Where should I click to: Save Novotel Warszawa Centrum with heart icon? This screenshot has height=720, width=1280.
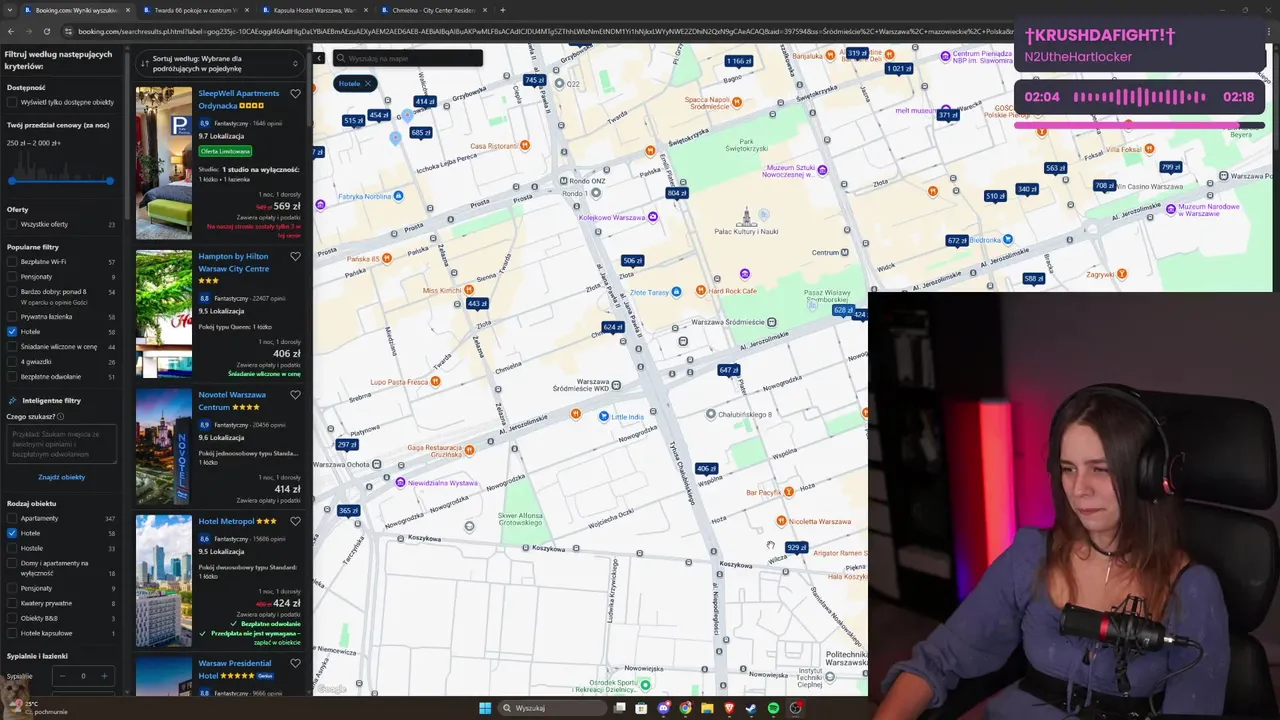(295, 395)
